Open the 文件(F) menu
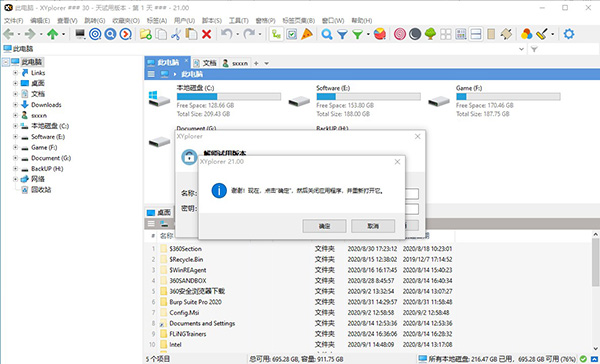The image size is (600, 364). [14, 20]
